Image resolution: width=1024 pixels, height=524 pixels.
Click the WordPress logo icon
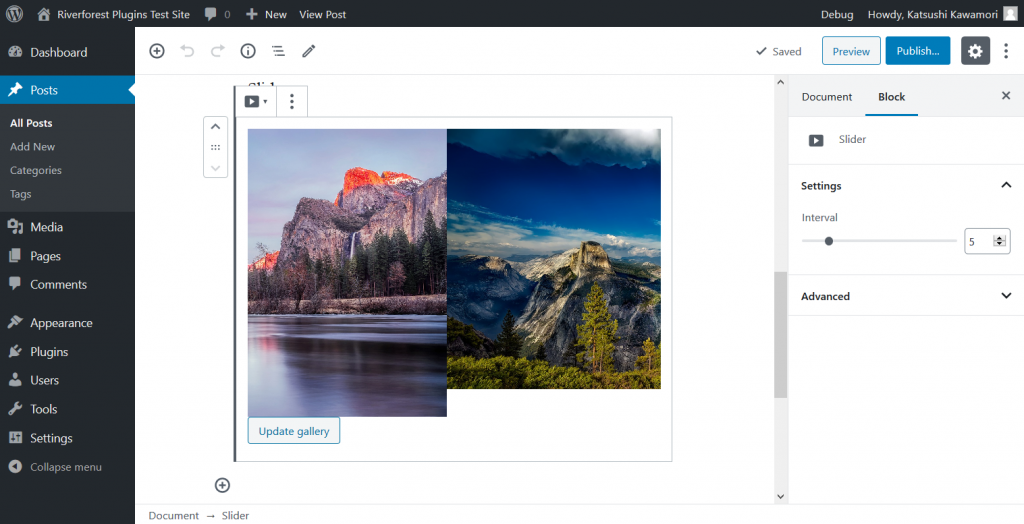(14, 14)
